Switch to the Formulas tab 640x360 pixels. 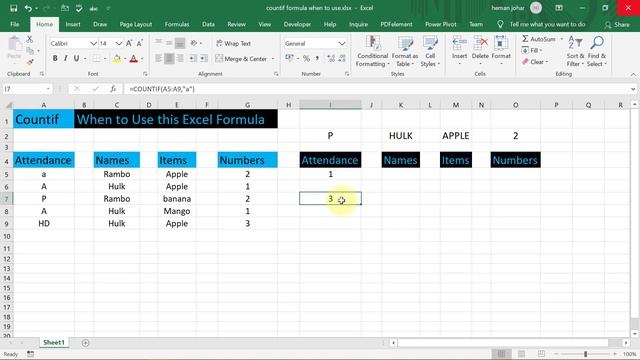pos(177,24)
